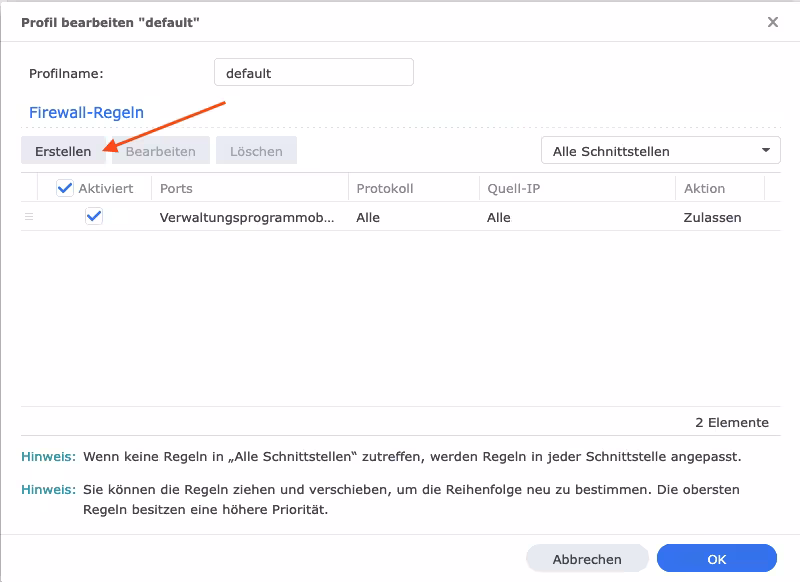Viewport: 800px width, 582px height.
Task: Confirm changes with the OK button
Action: [716, 559]
